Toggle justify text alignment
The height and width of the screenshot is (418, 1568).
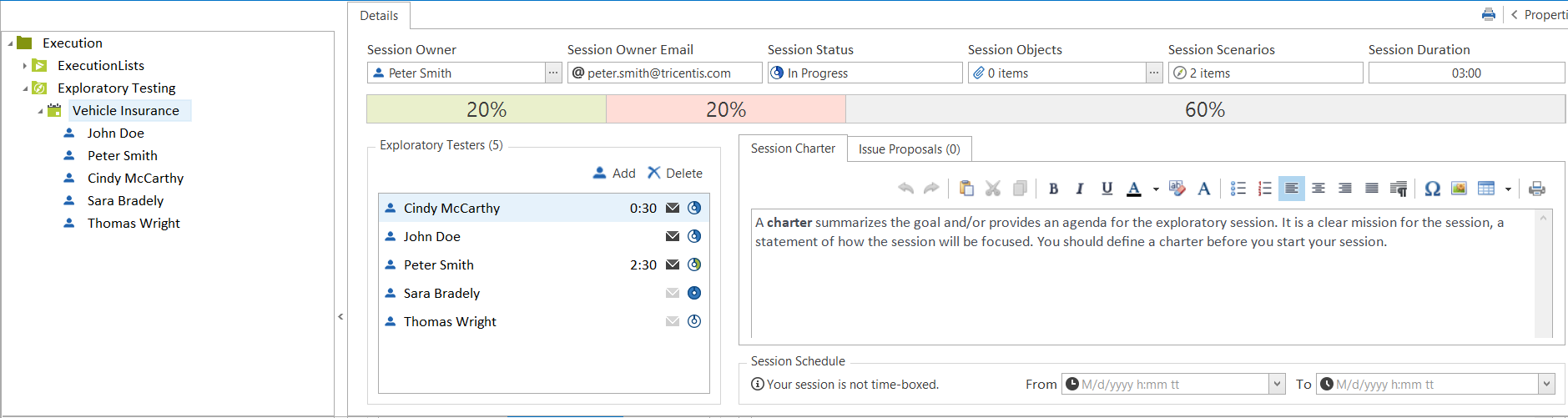tap(1372, 189)
